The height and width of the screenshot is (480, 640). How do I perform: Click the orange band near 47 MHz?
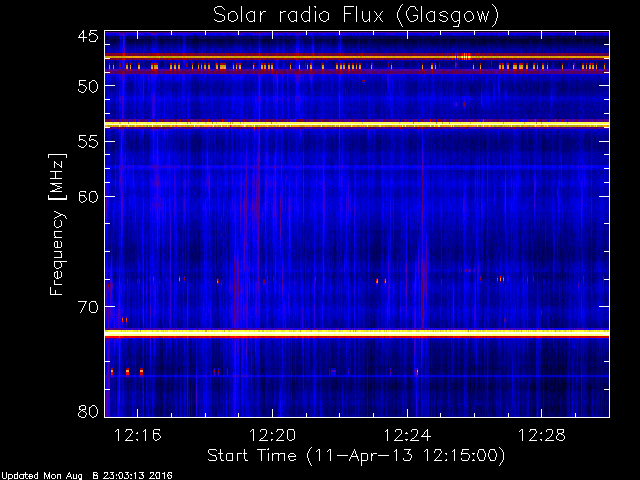tap(357, 57)
